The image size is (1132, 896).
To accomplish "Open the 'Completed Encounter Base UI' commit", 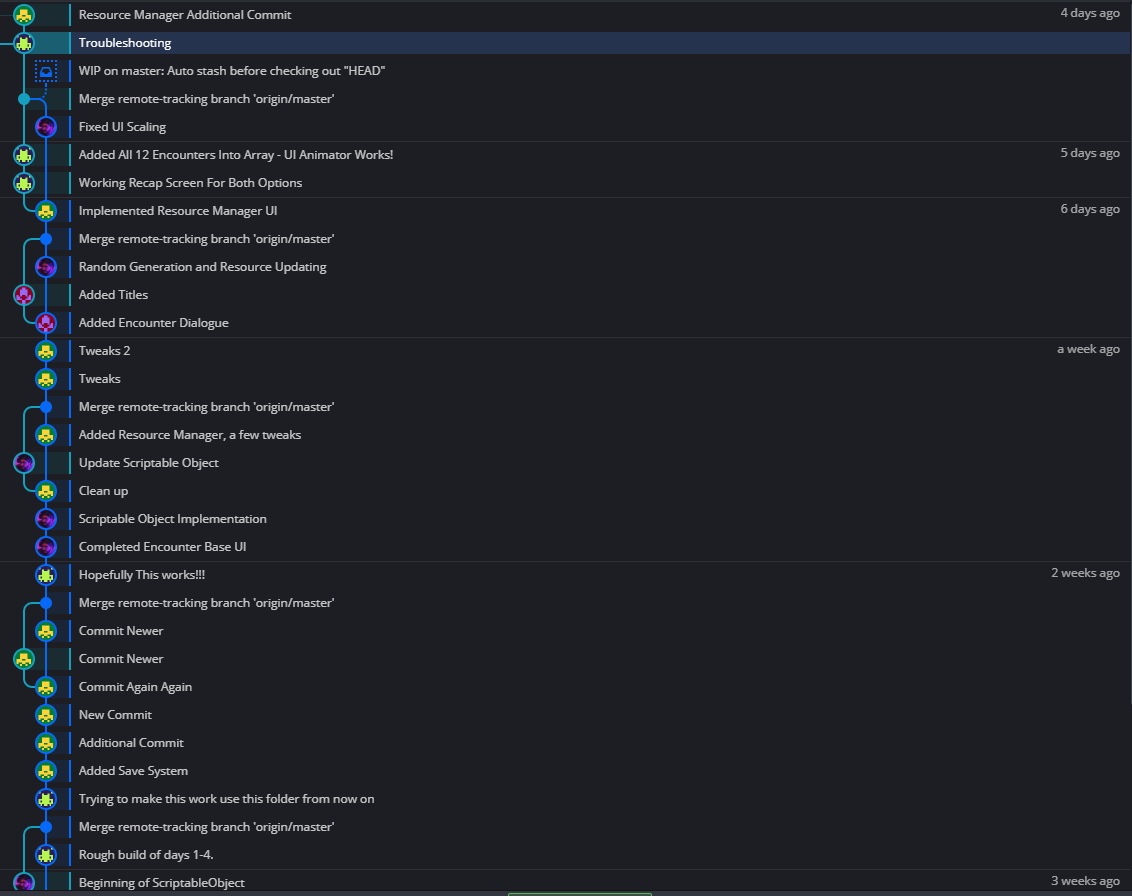I will [x=162, y=547].
